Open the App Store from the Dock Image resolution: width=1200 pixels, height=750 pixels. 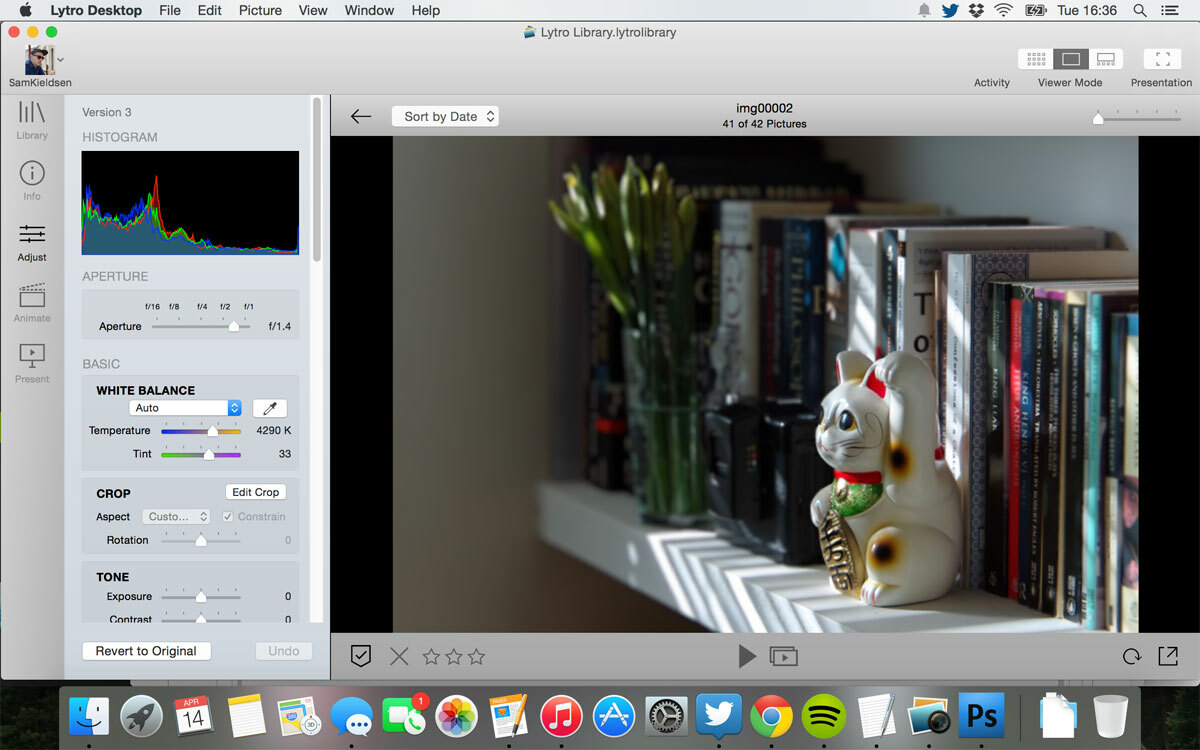614,716
